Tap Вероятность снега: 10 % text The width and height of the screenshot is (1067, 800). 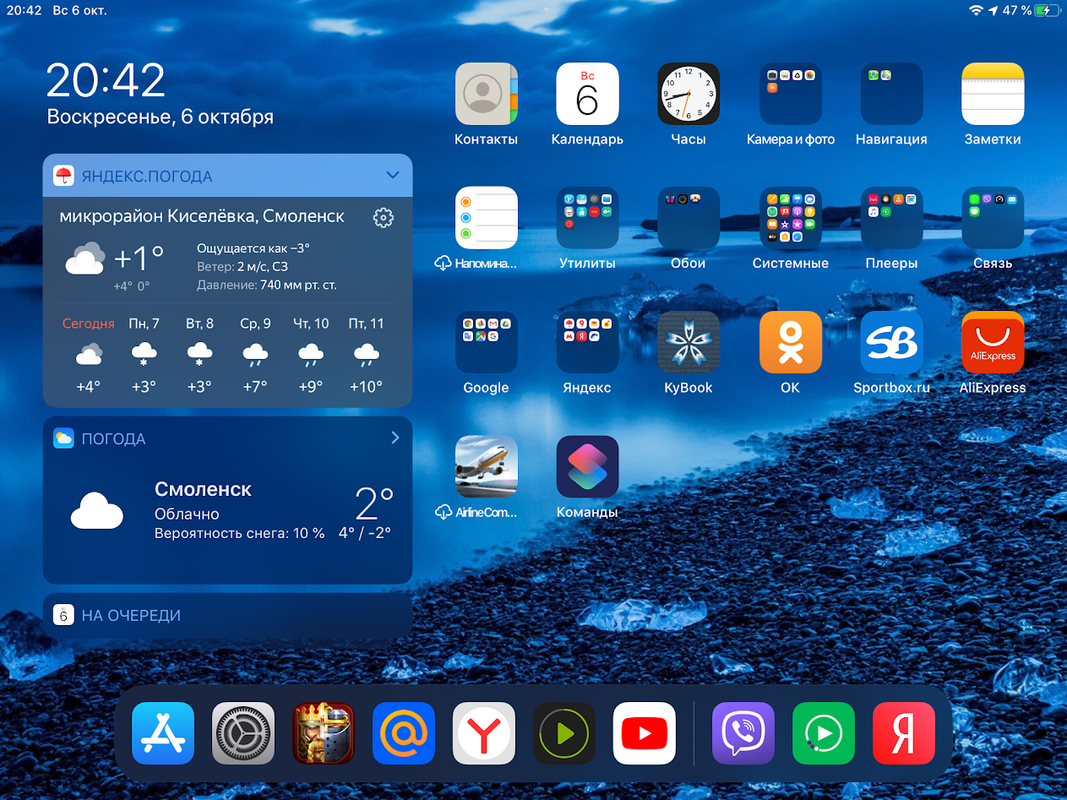240,533
